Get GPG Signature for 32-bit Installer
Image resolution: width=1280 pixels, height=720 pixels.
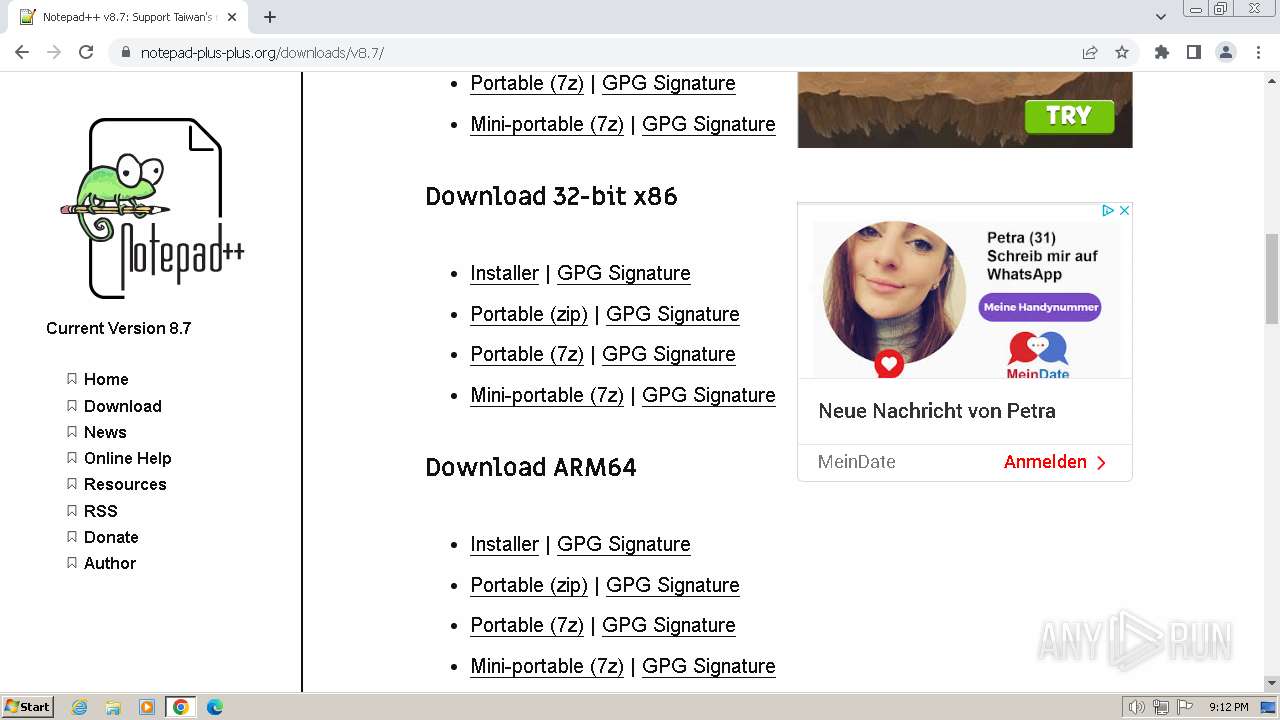[624, 273]
